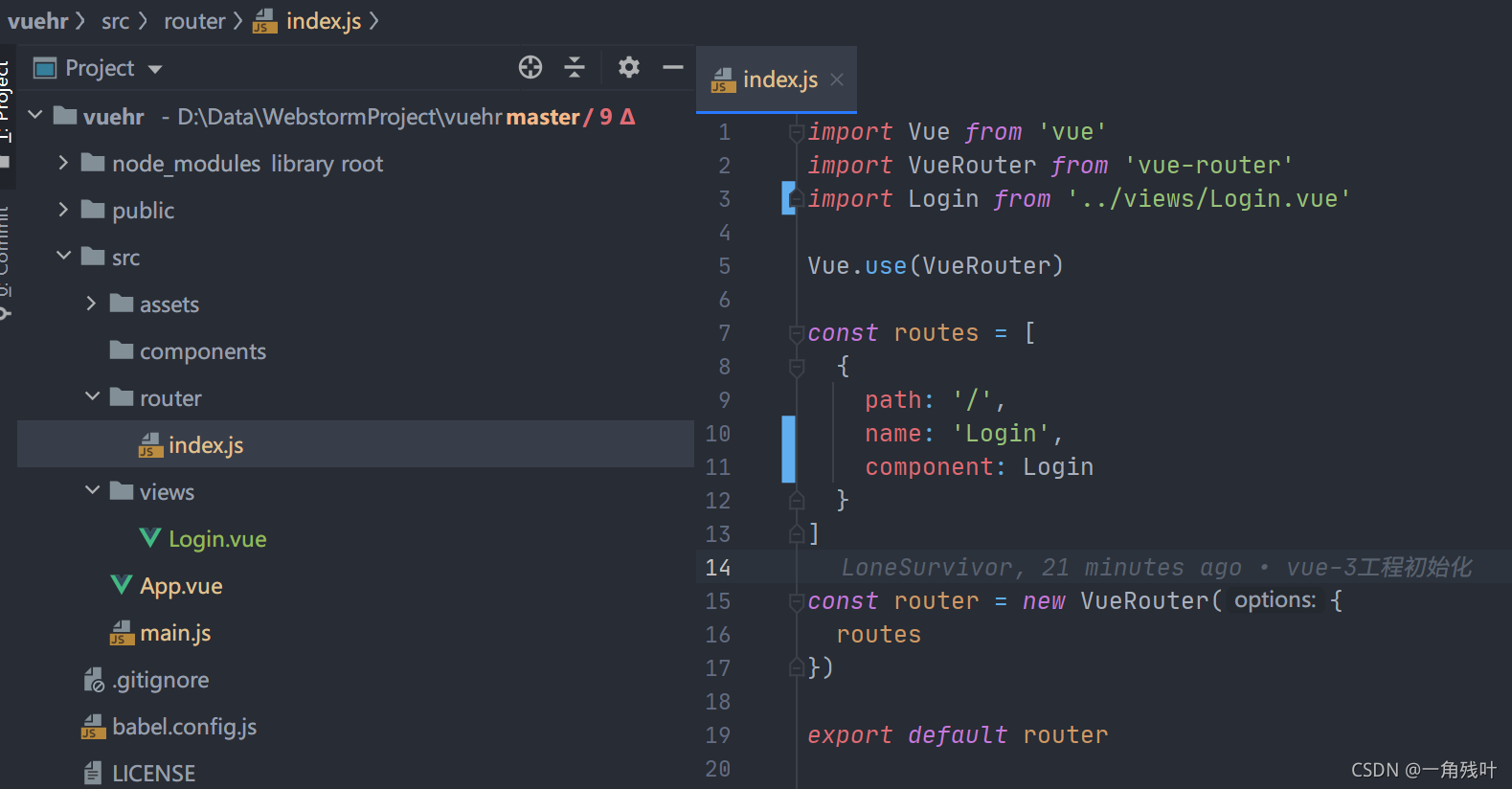Collapse the src folder
Screen dimensions: 1512x789
click(x=63, y=257)
